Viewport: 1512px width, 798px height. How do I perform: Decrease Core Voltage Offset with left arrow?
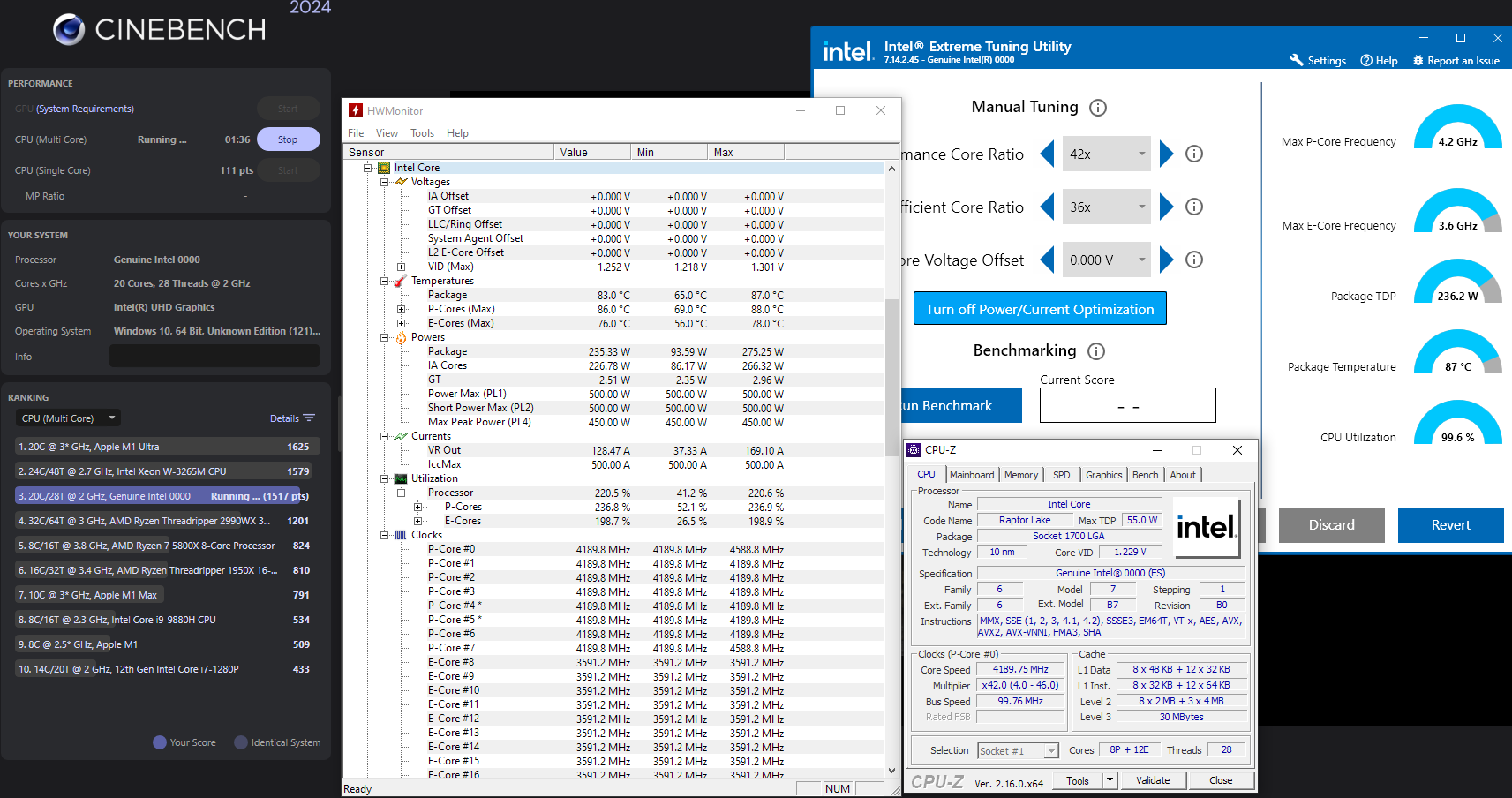coord(1048,260)
